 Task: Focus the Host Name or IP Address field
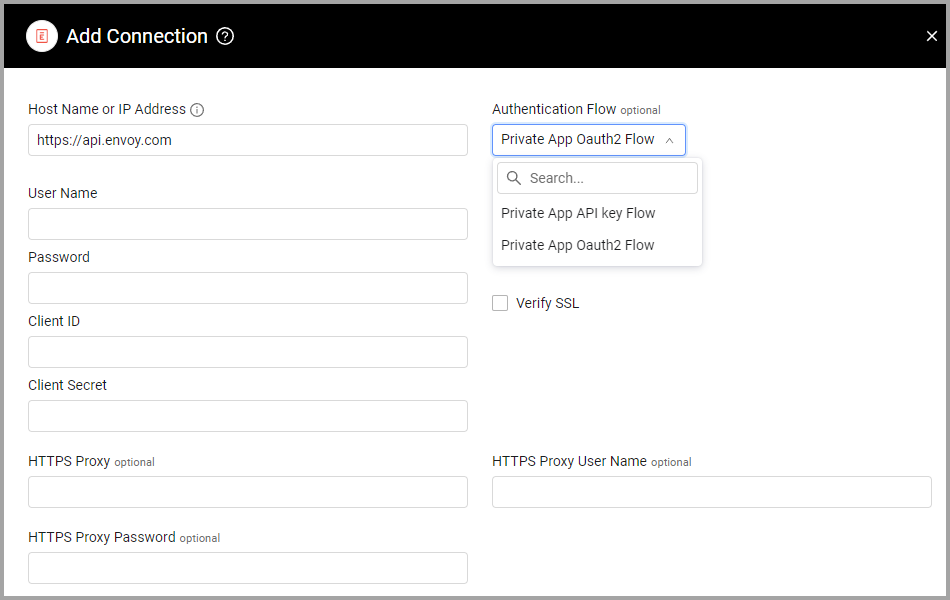[248, 140]
